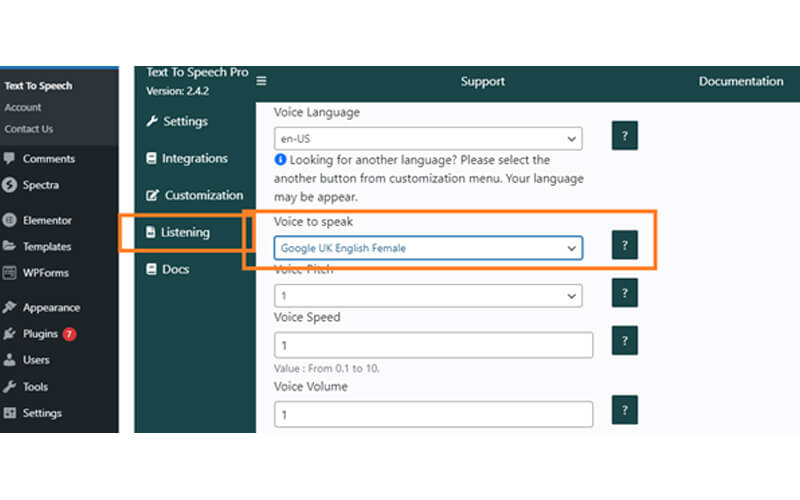Open the Voice to speak dropdown
The width and height of the screenshot is (800, 500).
click(x=428, y=248)
